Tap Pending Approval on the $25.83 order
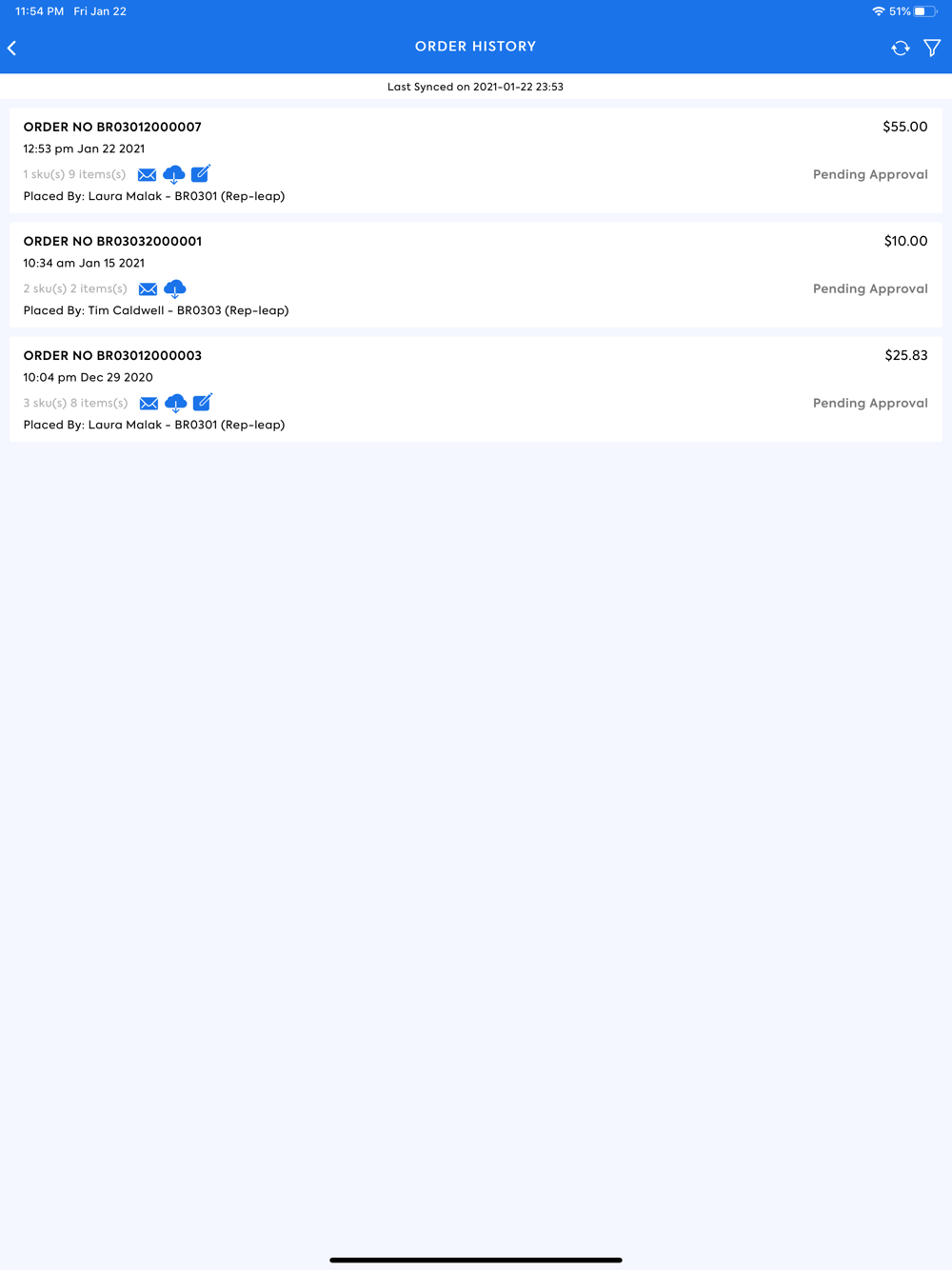Viewport: 952px width, 1270px height. tap(870, 404)
